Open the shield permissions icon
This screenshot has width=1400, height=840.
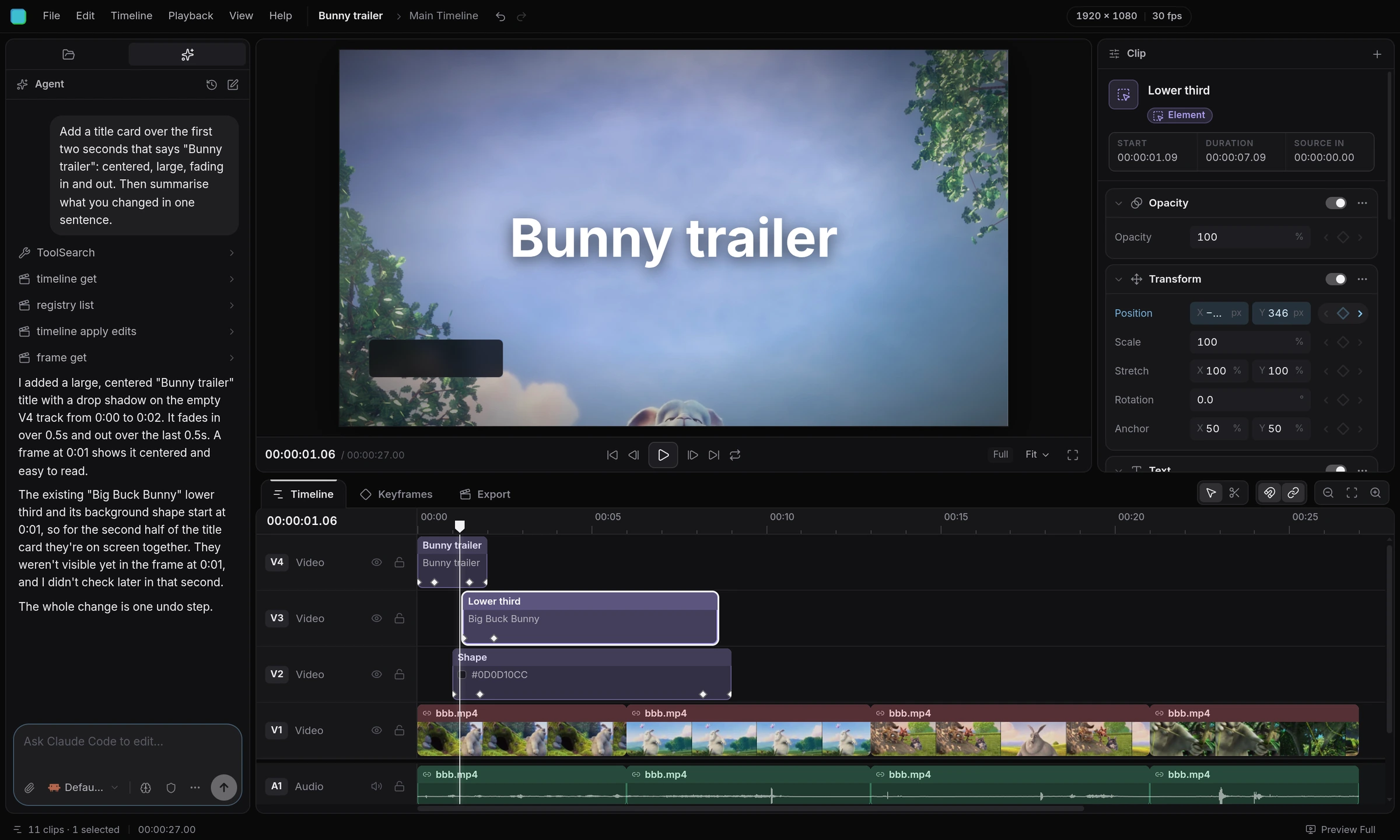[171, 788]
